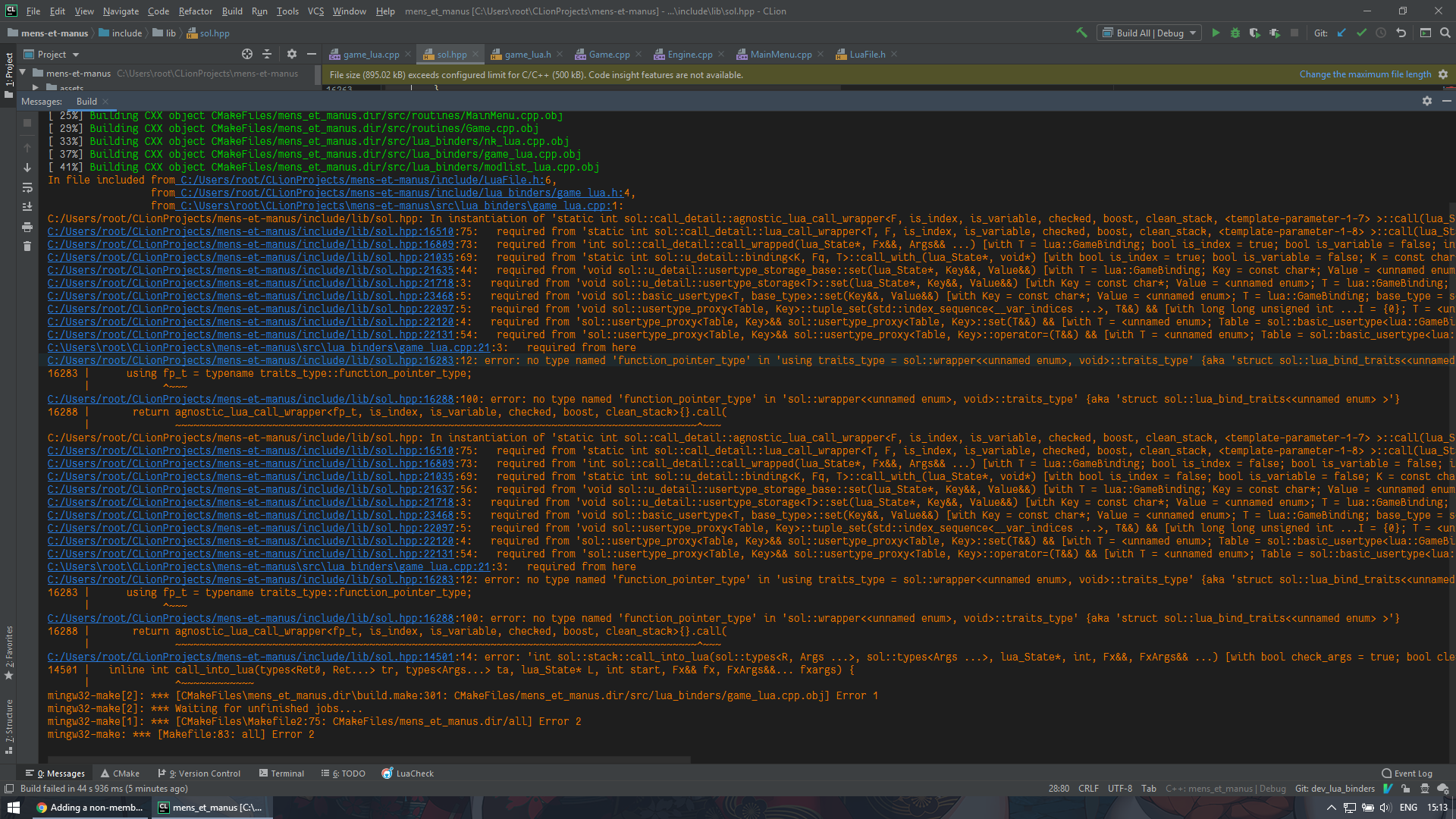This screenshot has width=1456, height=819.
Task: Start debugging with the bug icon
Action: pos(1235,33)
